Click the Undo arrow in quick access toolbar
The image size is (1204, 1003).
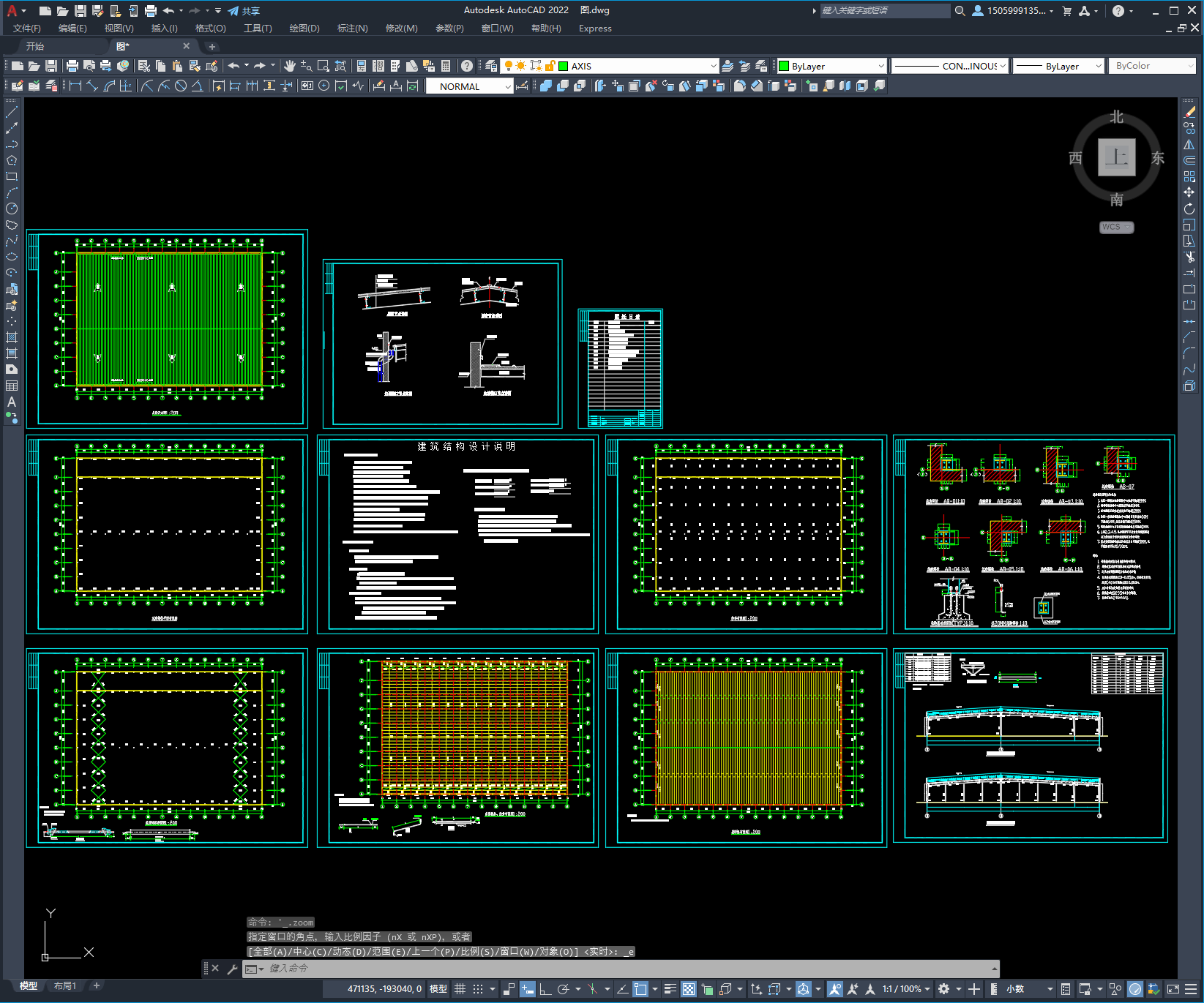point(169,10)
